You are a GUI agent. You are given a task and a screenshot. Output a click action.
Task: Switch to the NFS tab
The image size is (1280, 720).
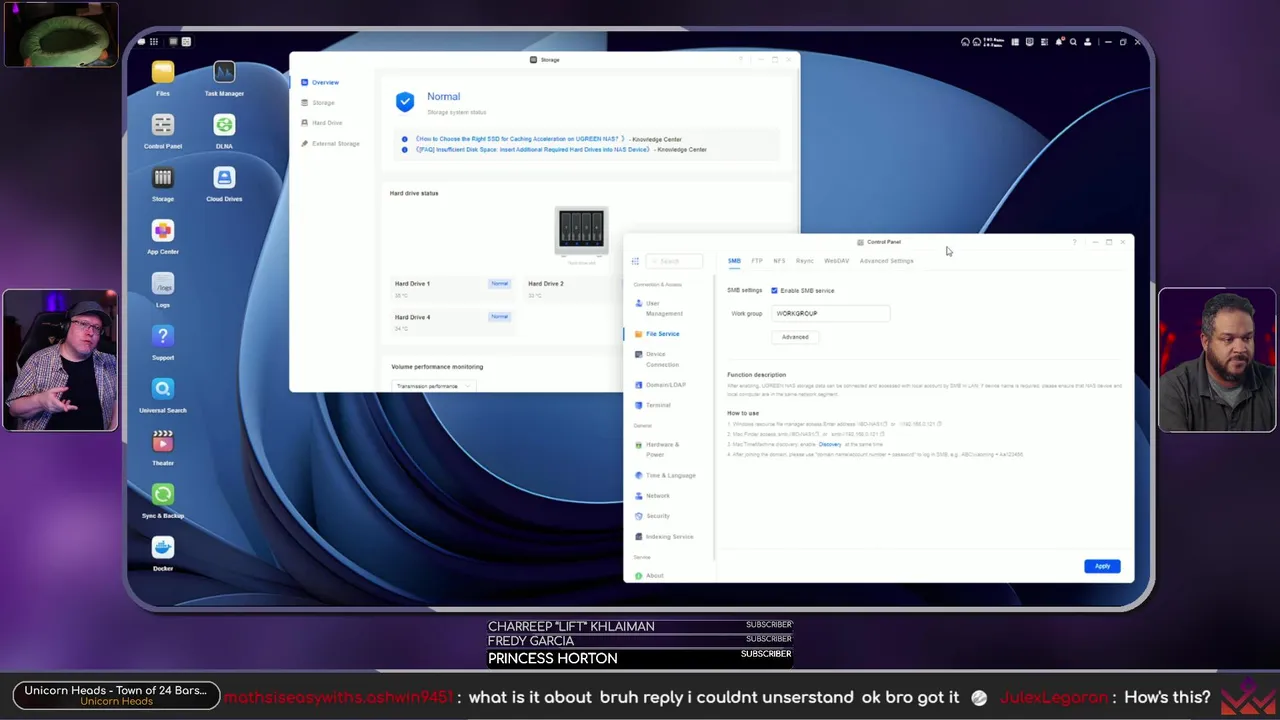(x=779, y=261)
